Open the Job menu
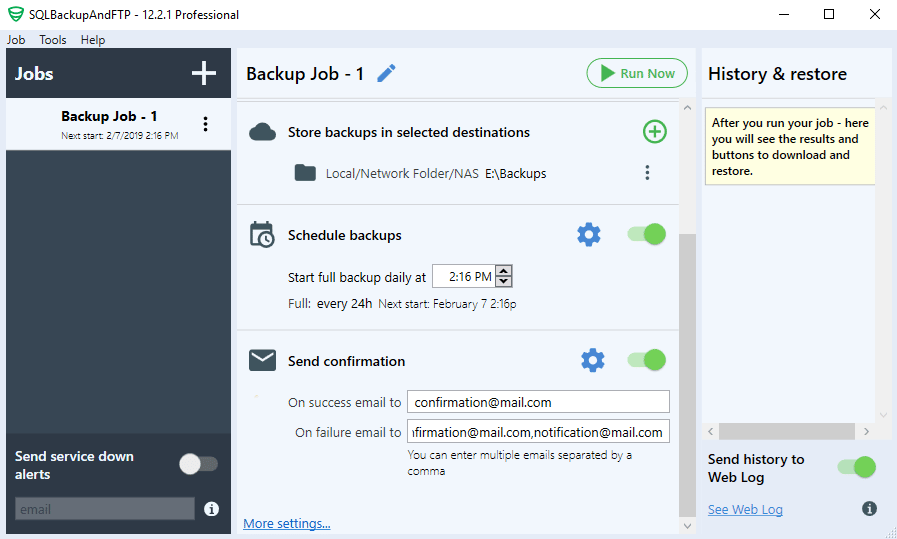The image size is (897, 539). tap(16, 39)
